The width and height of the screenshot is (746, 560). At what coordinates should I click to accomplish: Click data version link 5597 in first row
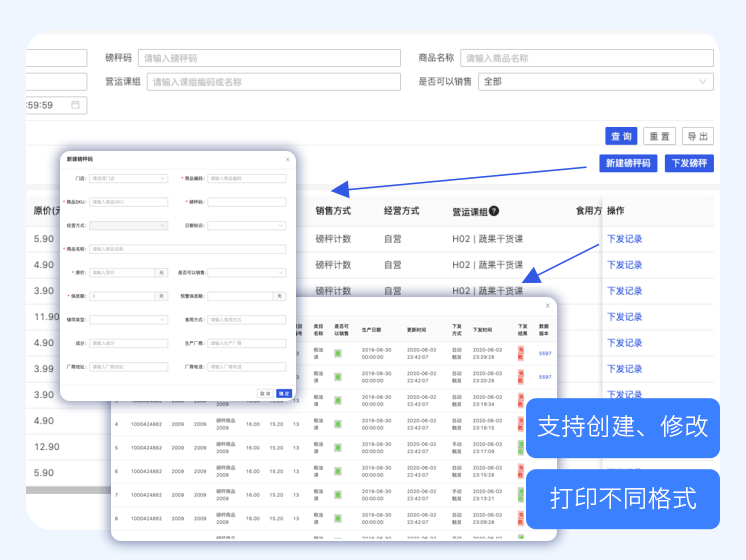(x=545, y=353)
